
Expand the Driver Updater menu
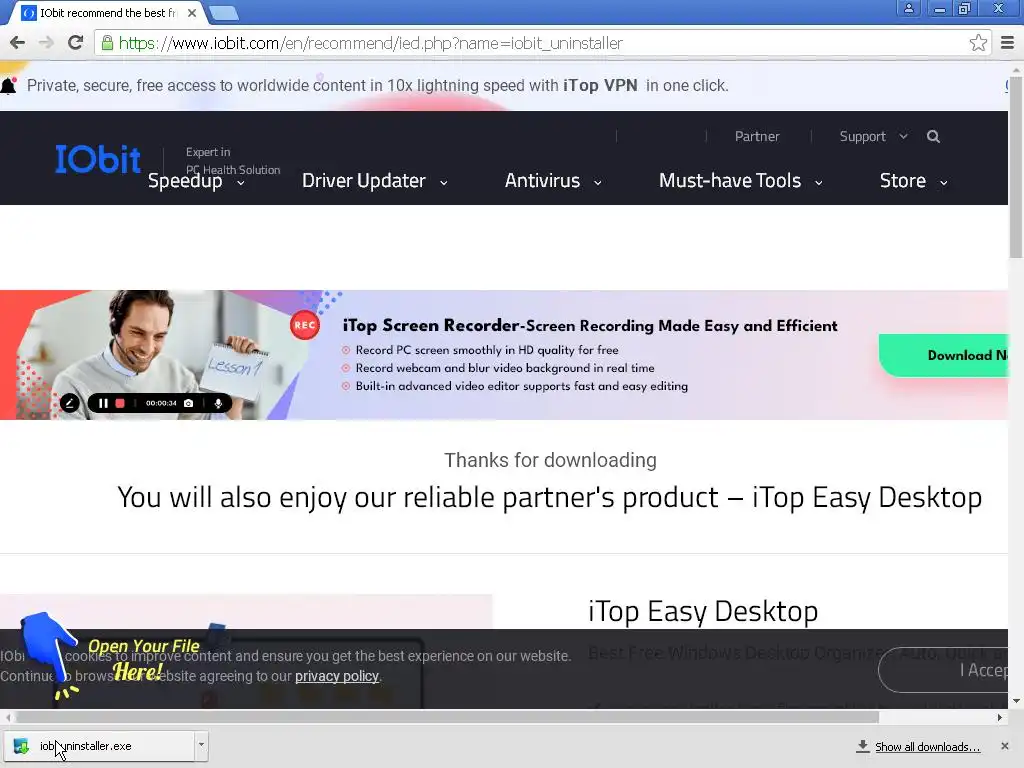(375, 181)
